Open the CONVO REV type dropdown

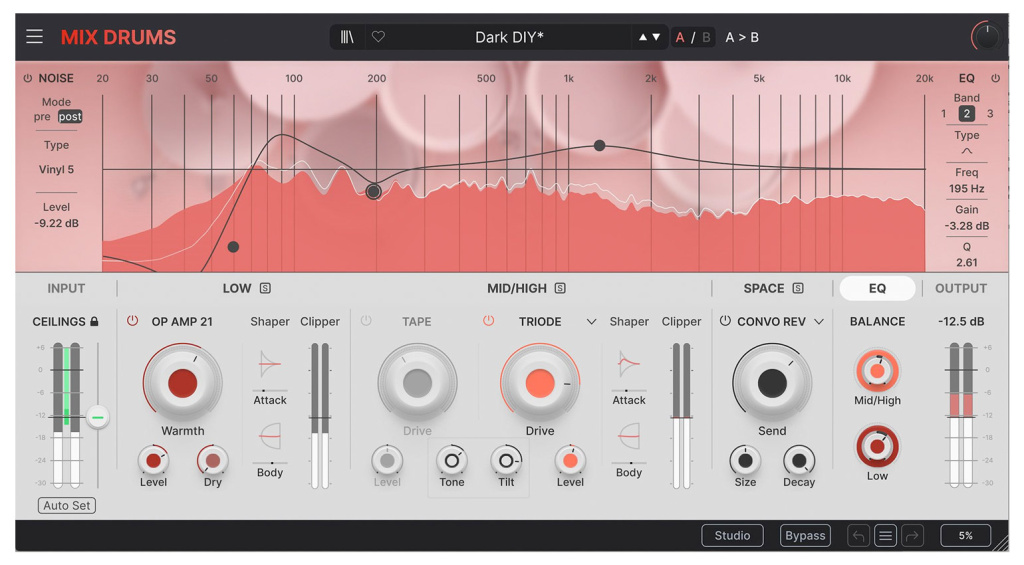coord(818,321)
